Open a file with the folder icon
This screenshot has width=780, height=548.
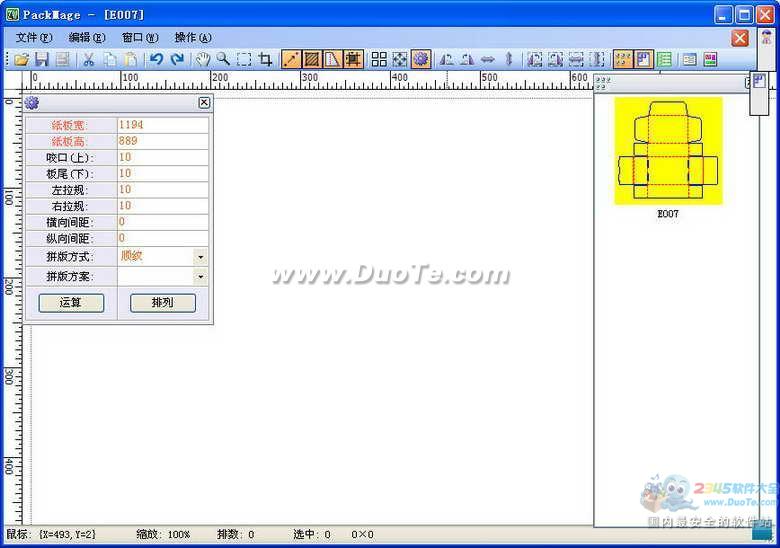(21, 60)
